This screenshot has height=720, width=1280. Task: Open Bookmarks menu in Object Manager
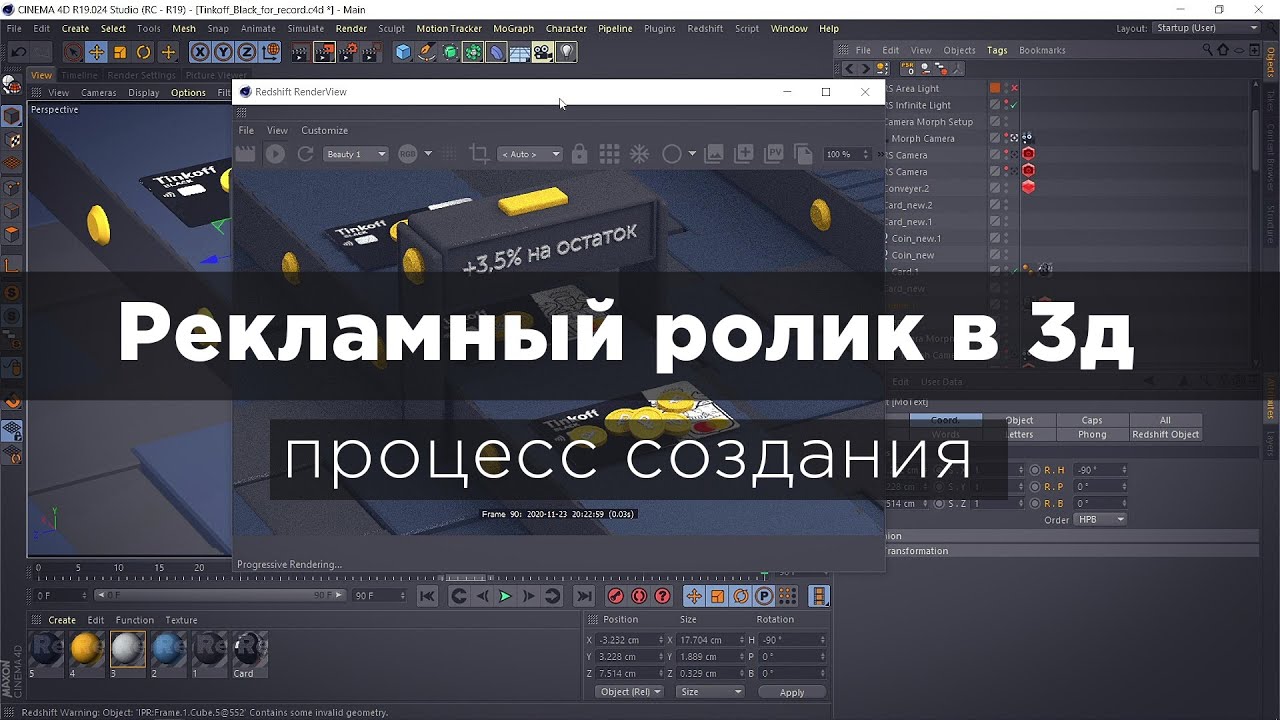[1042, 50]
